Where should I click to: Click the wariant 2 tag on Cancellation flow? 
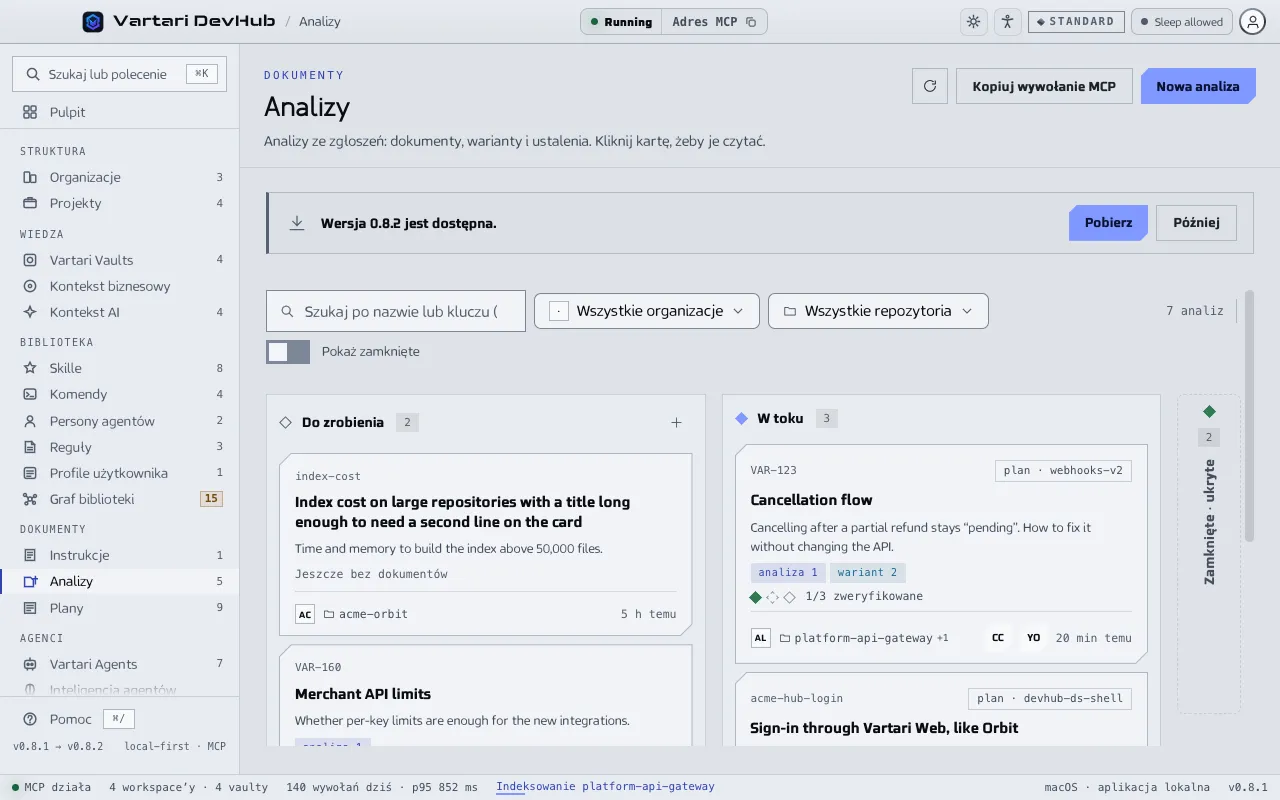pyautogui.click(x=867, y=573)
